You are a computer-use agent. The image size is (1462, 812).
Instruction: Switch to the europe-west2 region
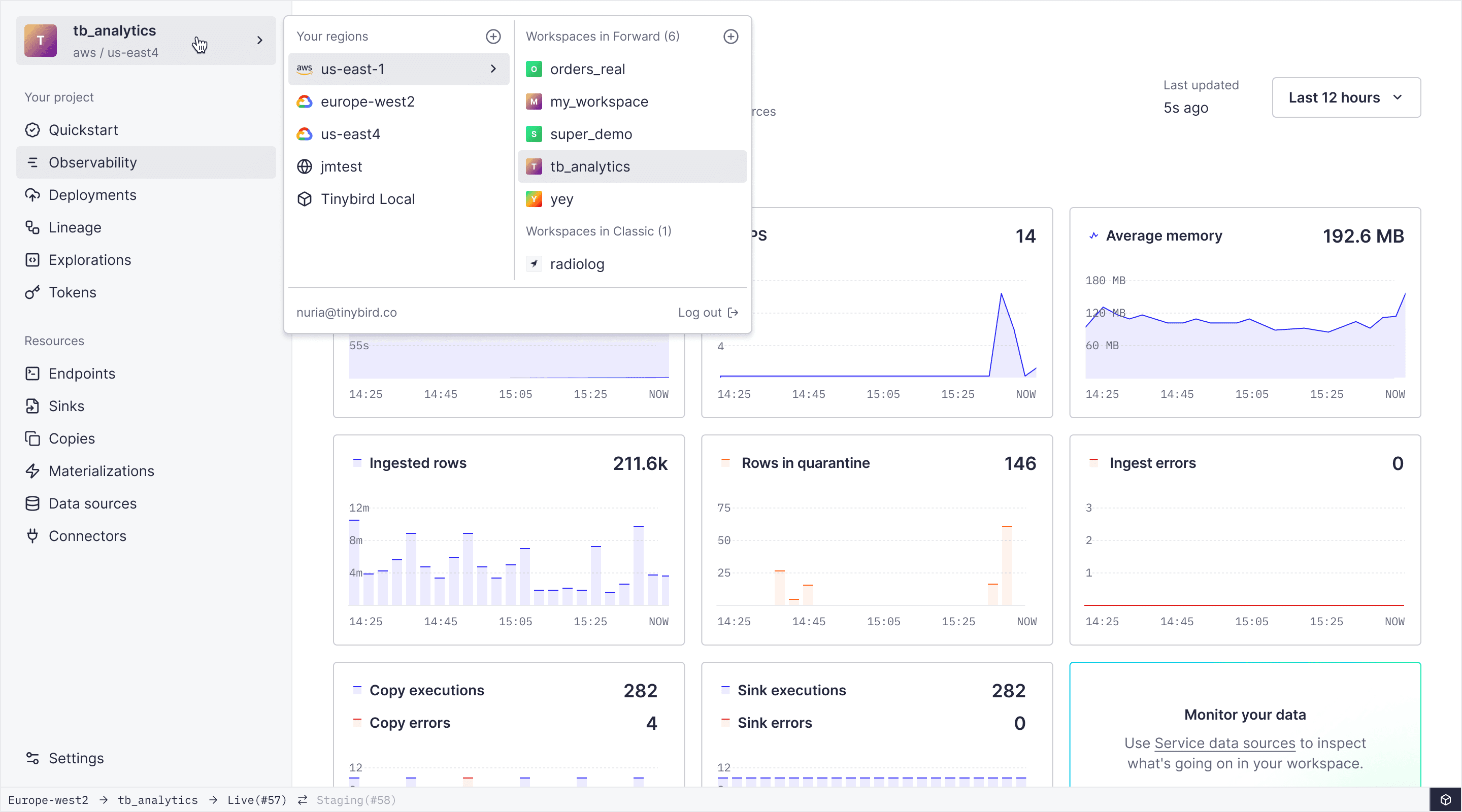367,101
